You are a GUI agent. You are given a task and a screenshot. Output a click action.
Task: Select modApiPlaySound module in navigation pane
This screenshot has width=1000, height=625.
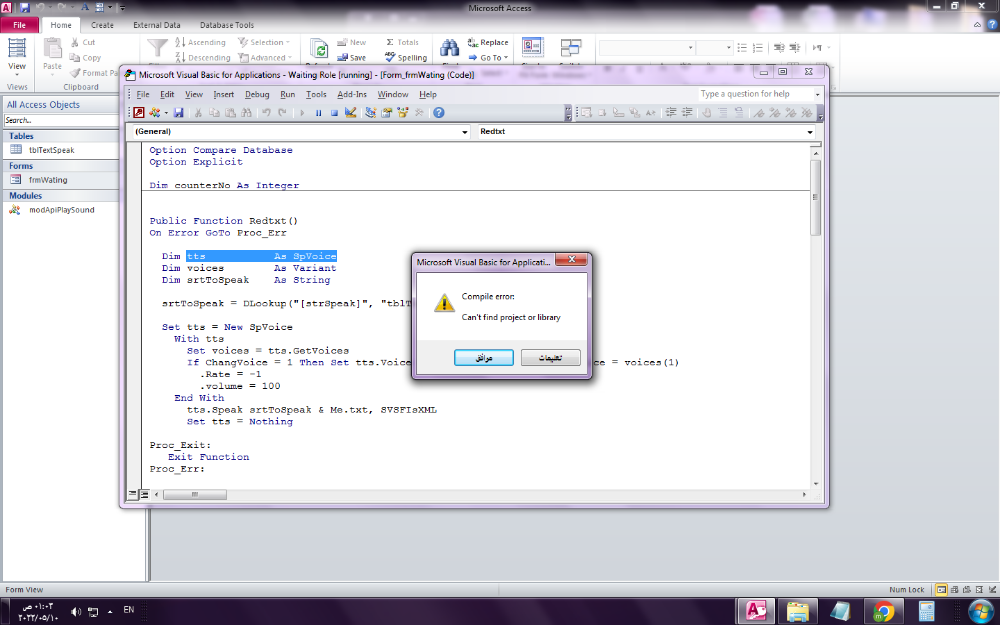tap(61, 210)
